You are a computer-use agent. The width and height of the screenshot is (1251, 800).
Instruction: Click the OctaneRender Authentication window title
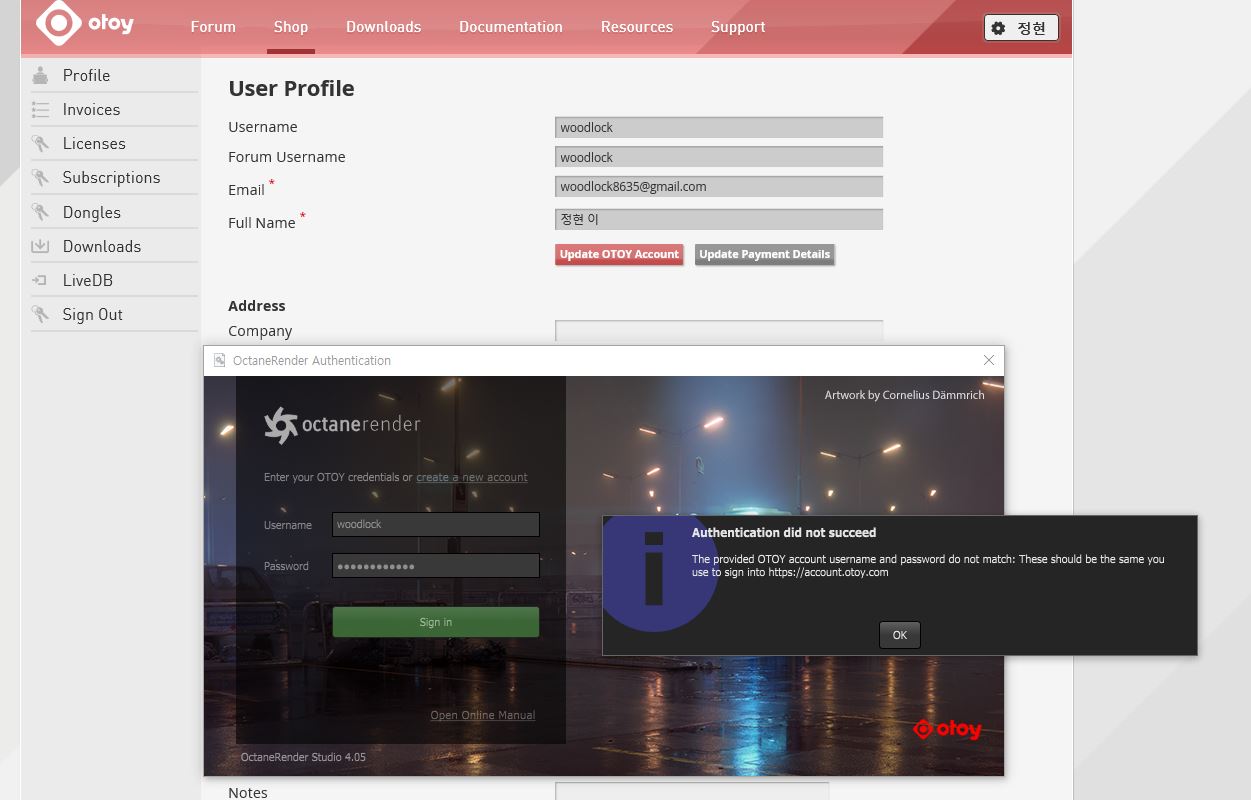tap(312, 360)
